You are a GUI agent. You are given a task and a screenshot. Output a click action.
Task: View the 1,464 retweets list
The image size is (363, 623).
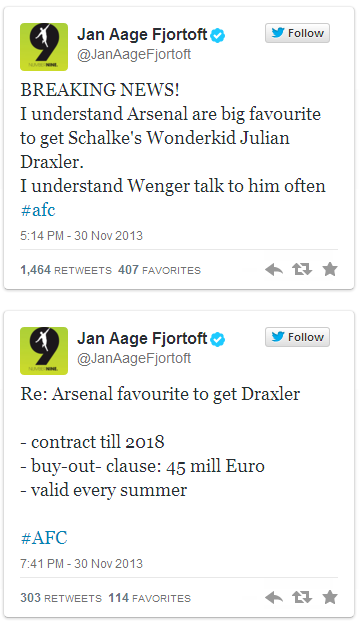tap(66, 270)
